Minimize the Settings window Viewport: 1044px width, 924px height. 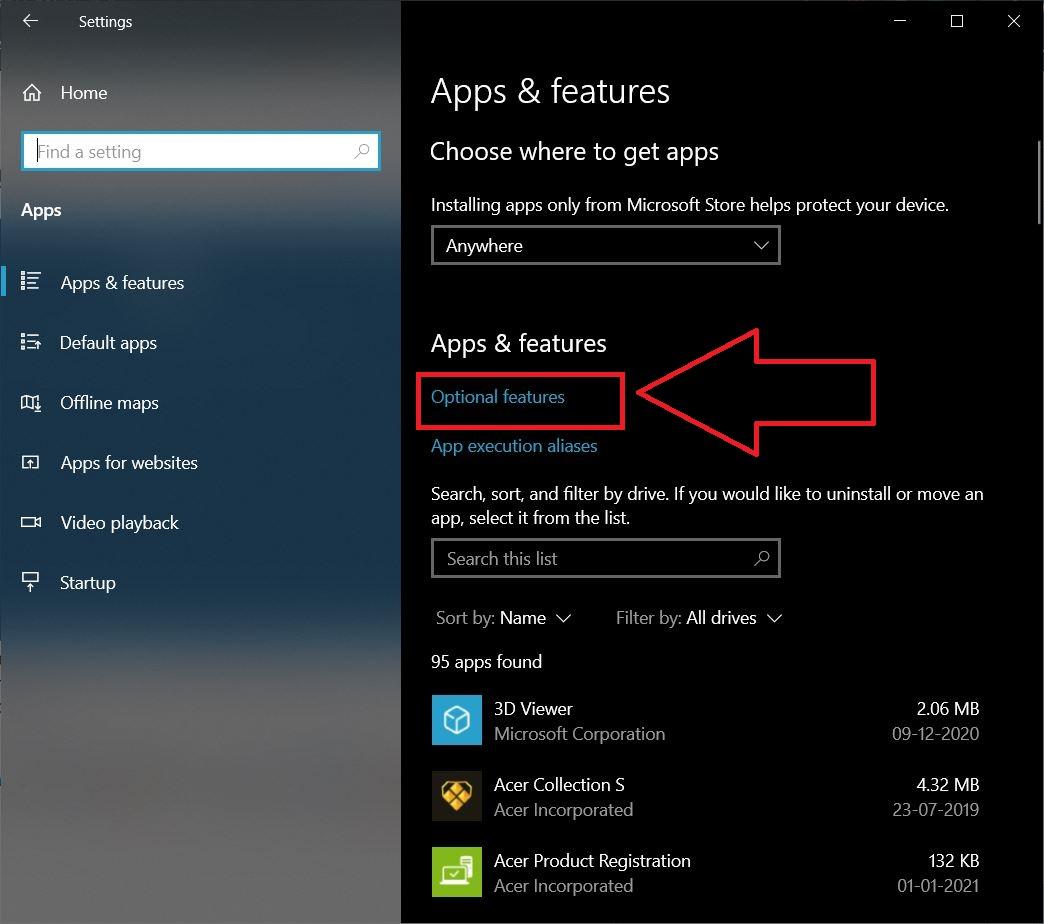(900, 21)
